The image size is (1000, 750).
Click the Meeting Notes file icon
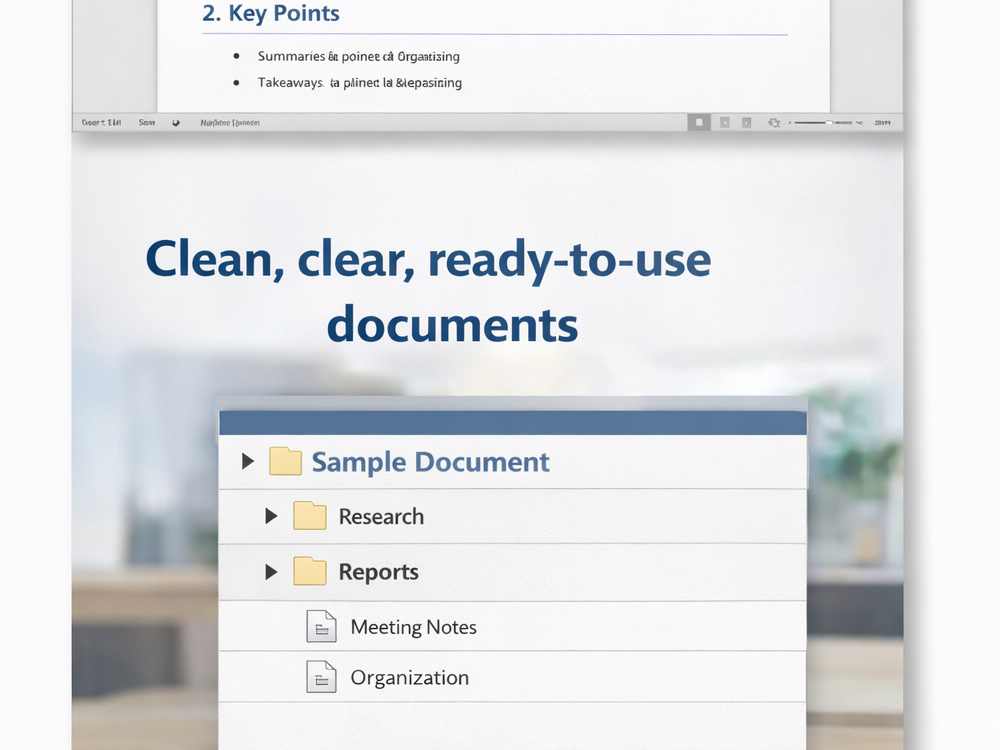tap(321, 626)
